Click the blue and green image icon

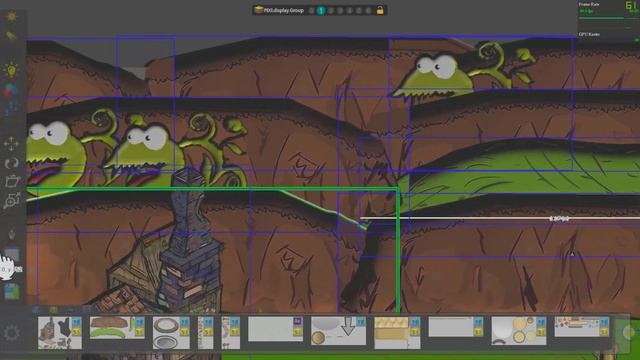coord(12,291)
